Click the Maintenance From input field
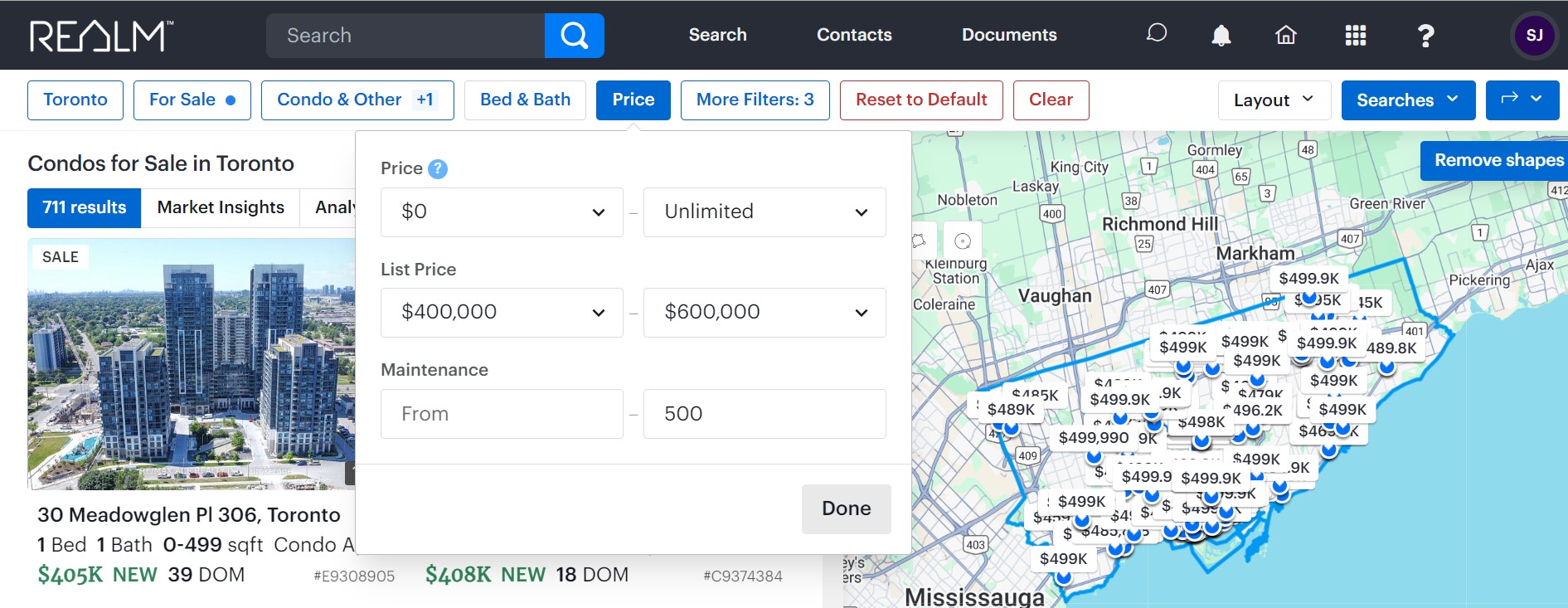 502,414
